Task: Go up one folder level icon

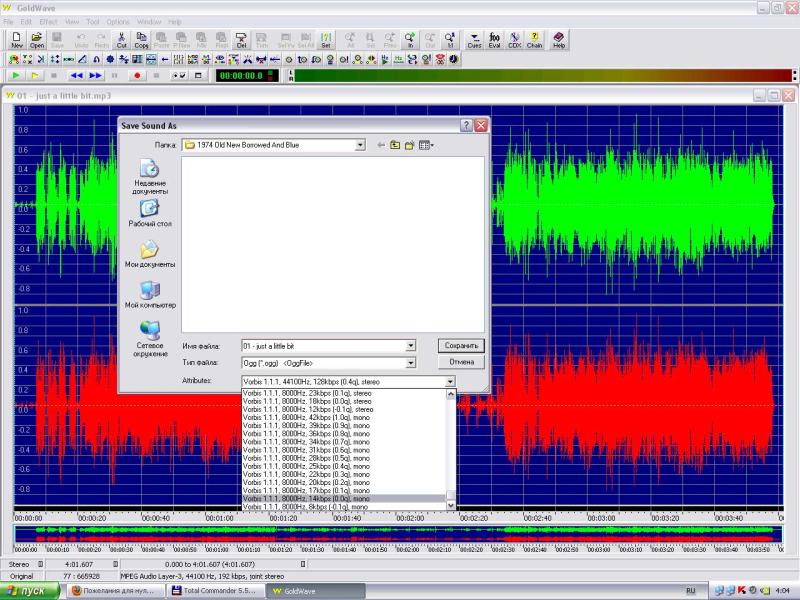Action: click(x=395, y=145)
